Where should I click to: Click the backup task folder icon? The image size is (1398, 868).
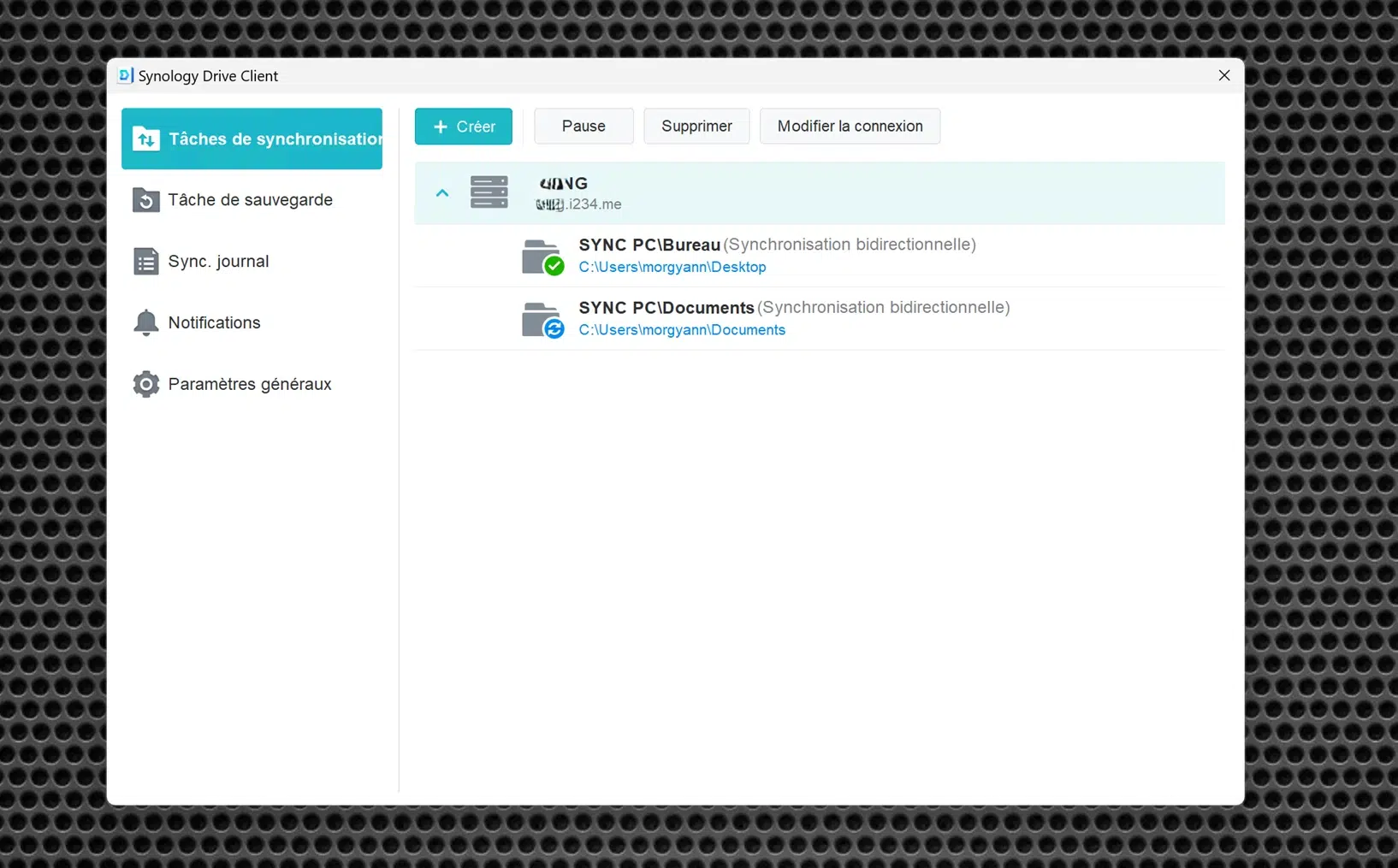(146, 200)
